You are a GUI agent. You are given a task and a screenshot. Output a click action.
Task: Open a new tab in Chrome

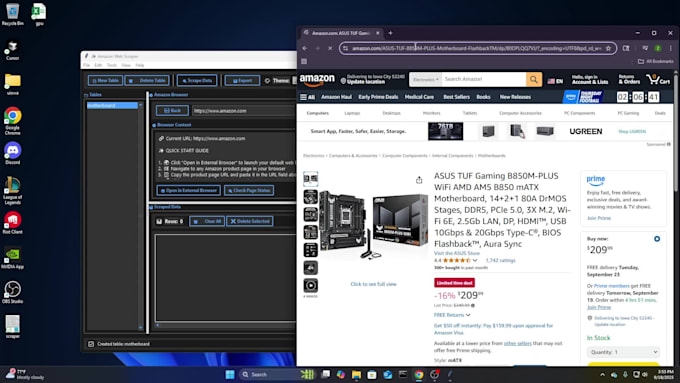coord(390,33)
